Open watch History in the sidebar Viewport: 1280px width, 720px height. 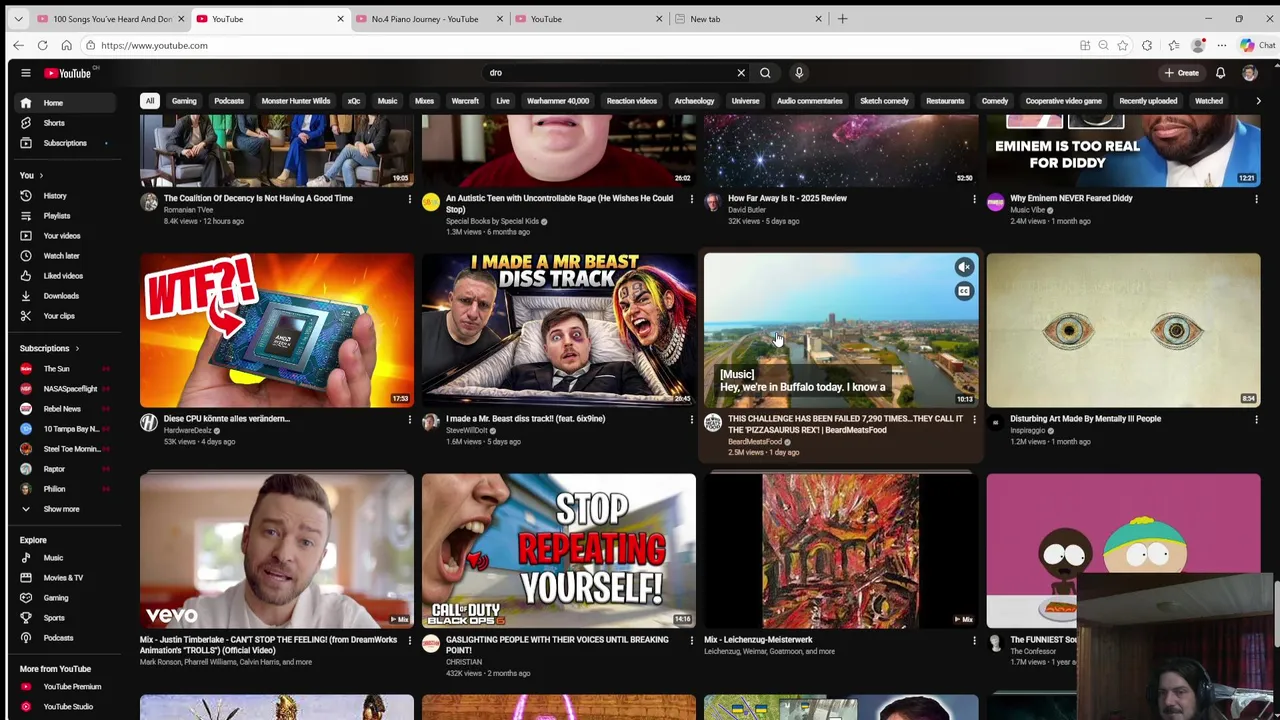55,196
